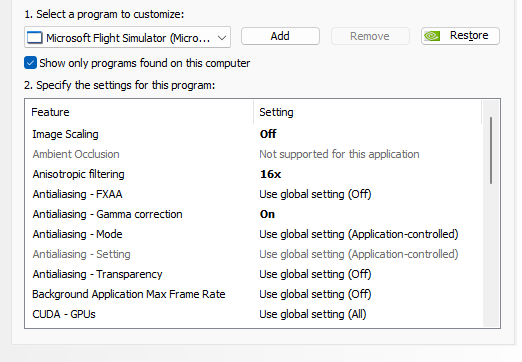522x362 pixels.
Task: Open the CUDA - GPUs setting value
Action: (313, 314)
